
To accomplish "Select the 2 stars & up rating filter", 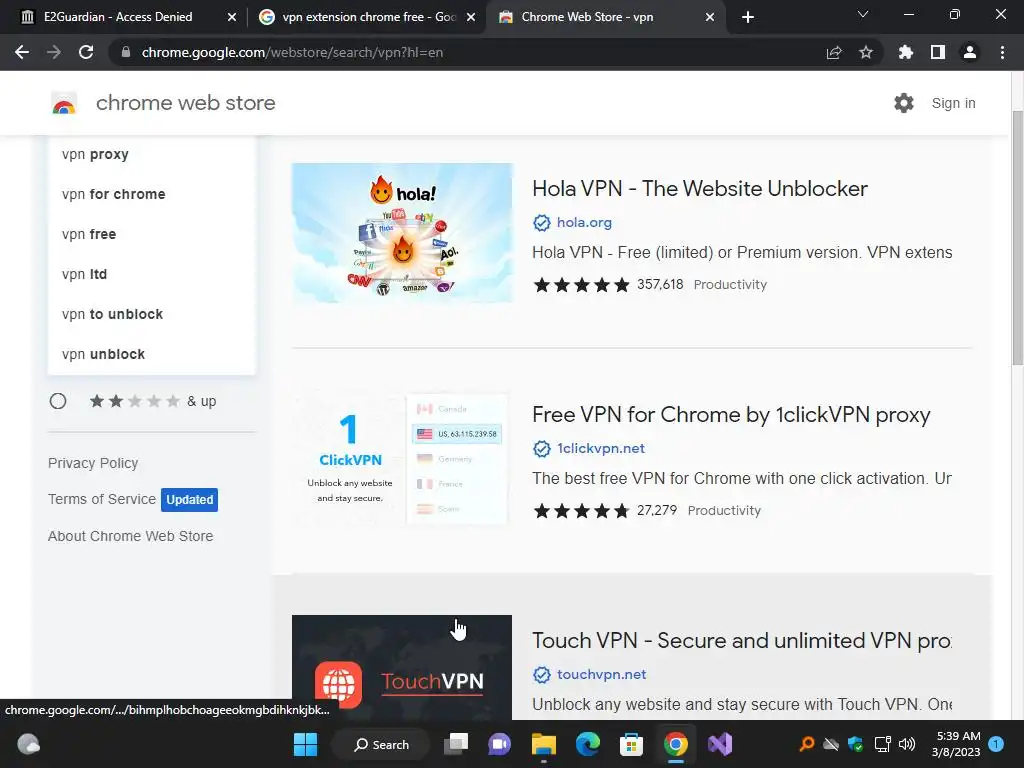I will click(x=58, y=401).
